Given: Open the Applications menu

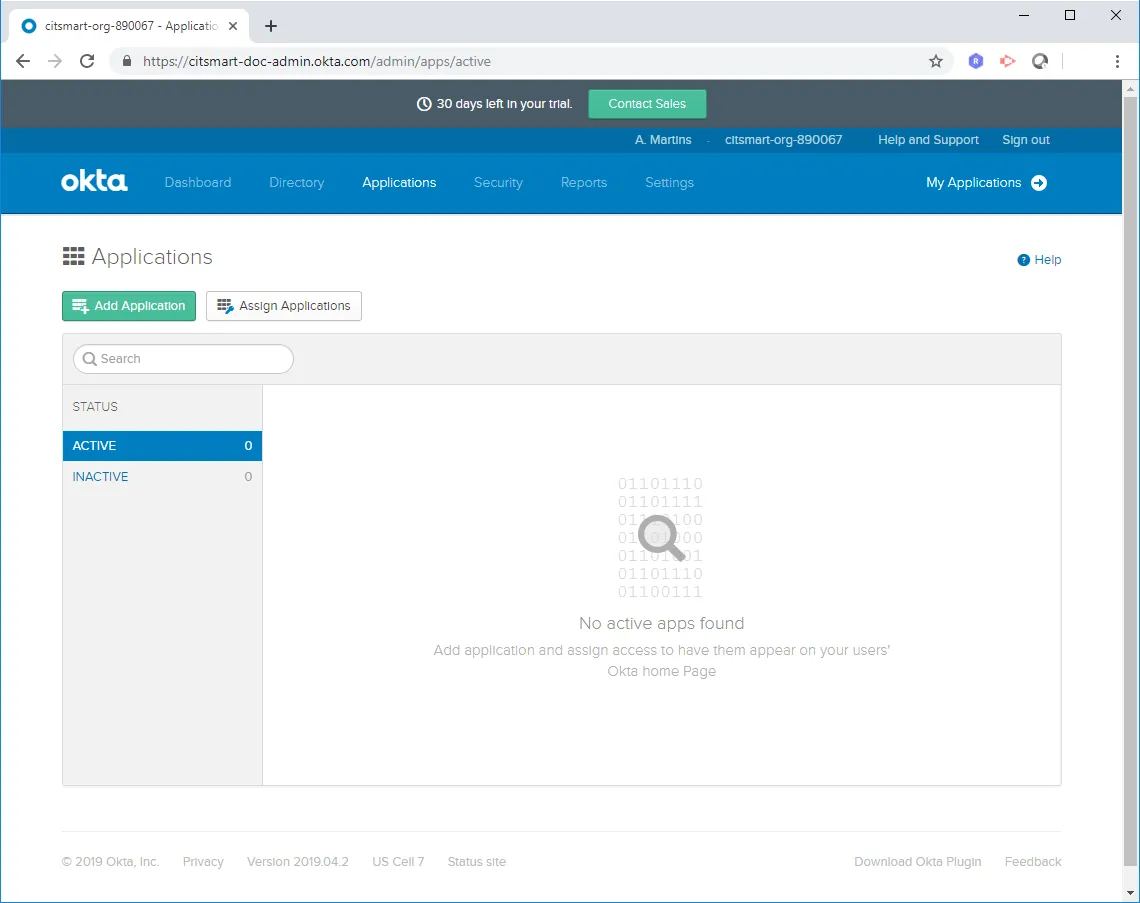Looking at the screenshot, I should pos(399,182).
